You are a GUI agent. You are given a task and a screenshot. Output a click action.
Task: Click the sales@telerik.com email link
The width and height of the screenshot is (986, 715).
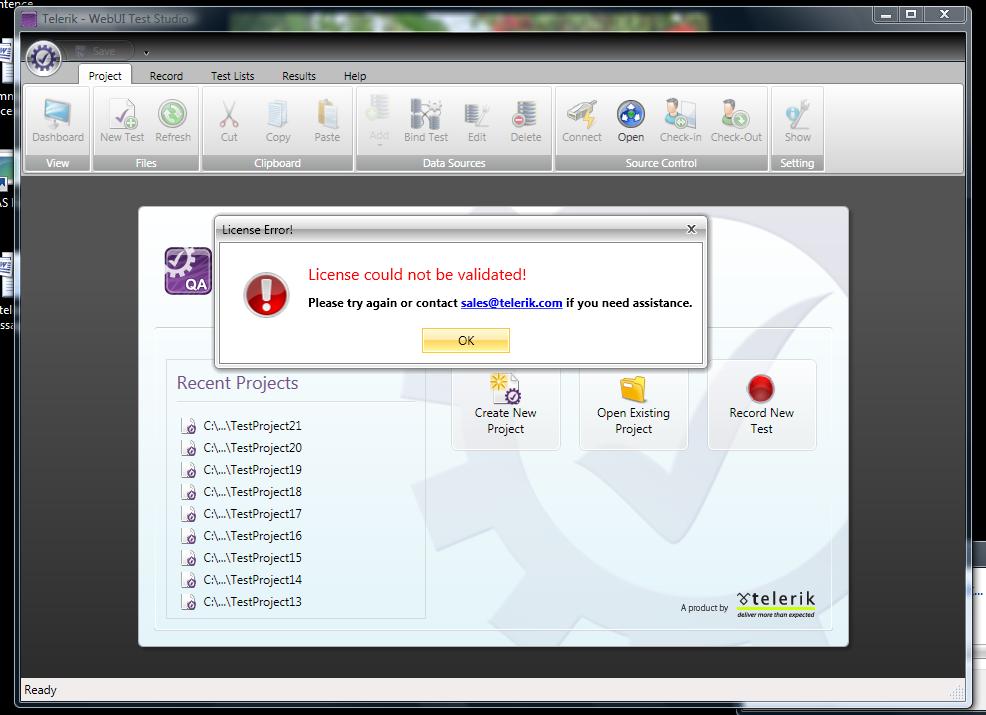pyautogui.click(x=511, y=302)
